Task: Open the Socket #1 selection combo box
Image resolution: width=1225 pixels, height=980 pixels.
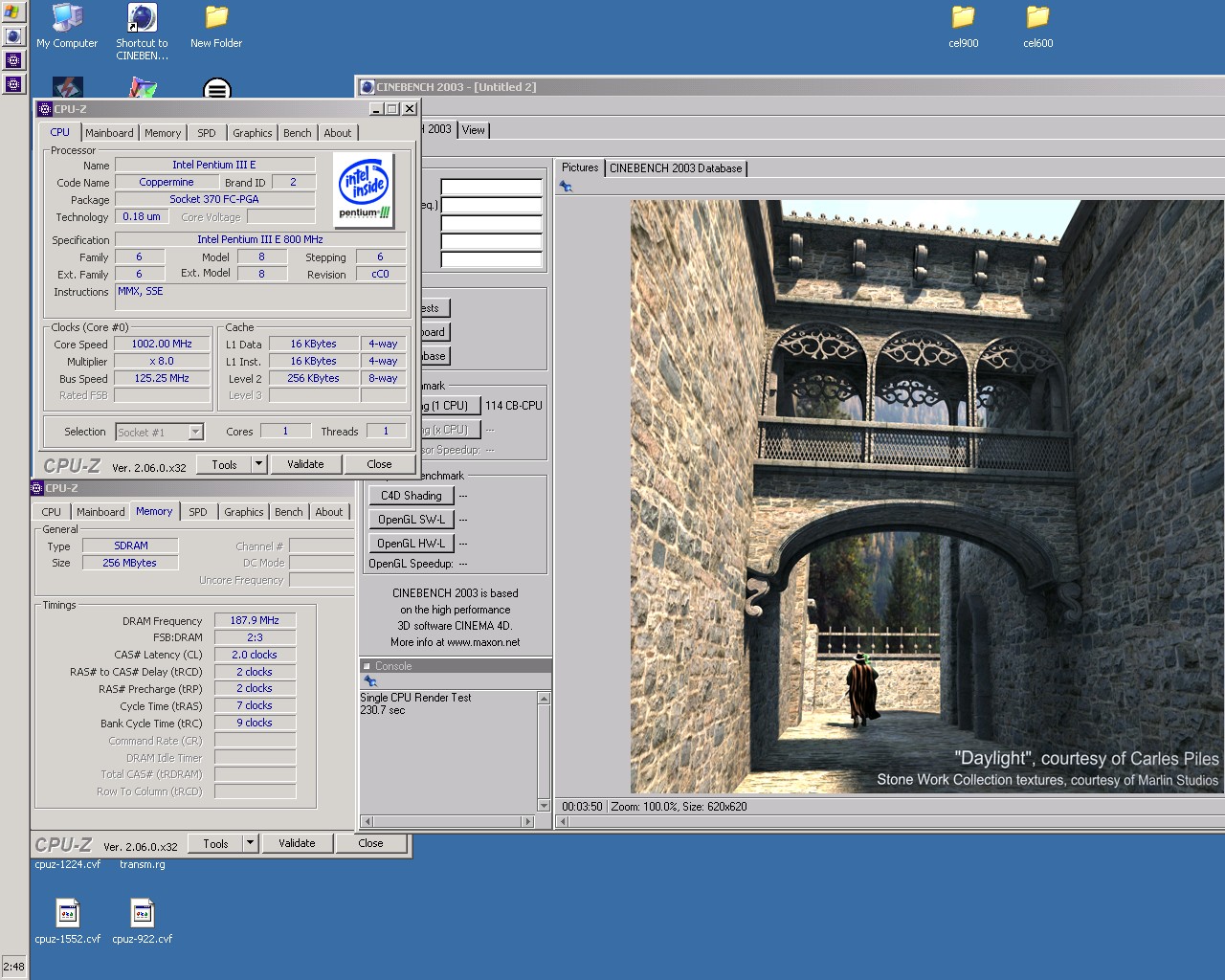Action: 159,432
